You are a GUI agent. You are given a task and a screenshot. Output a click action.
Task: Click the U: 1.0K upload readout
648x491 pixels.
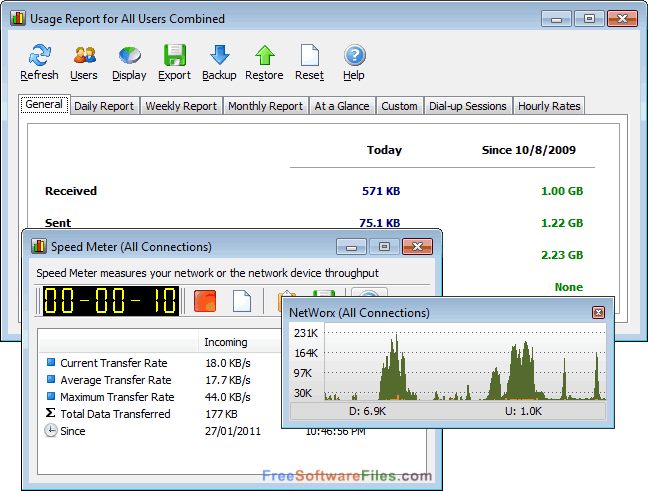click(523, 411)
